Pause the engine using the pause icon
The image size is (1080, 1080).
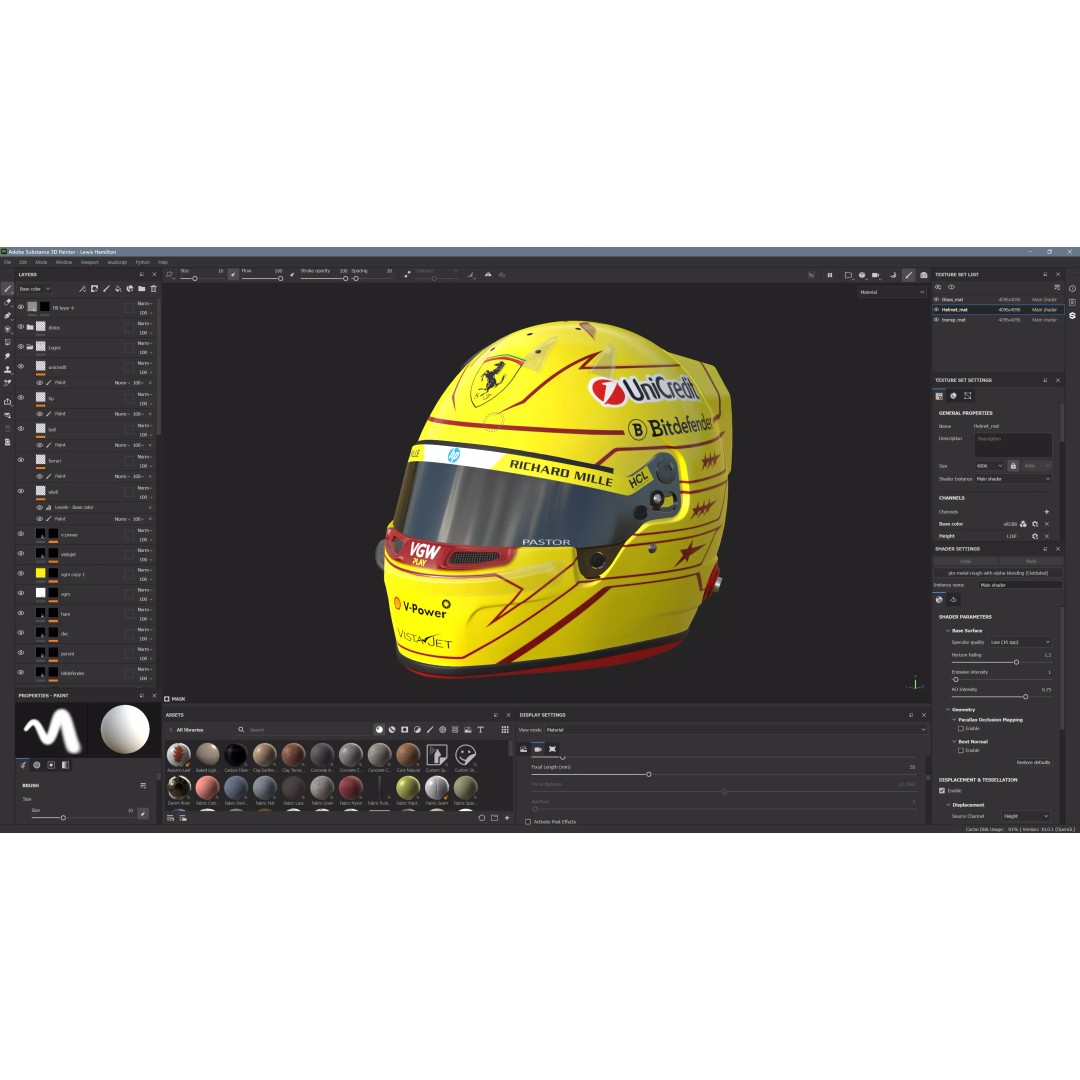pos(830,275)
